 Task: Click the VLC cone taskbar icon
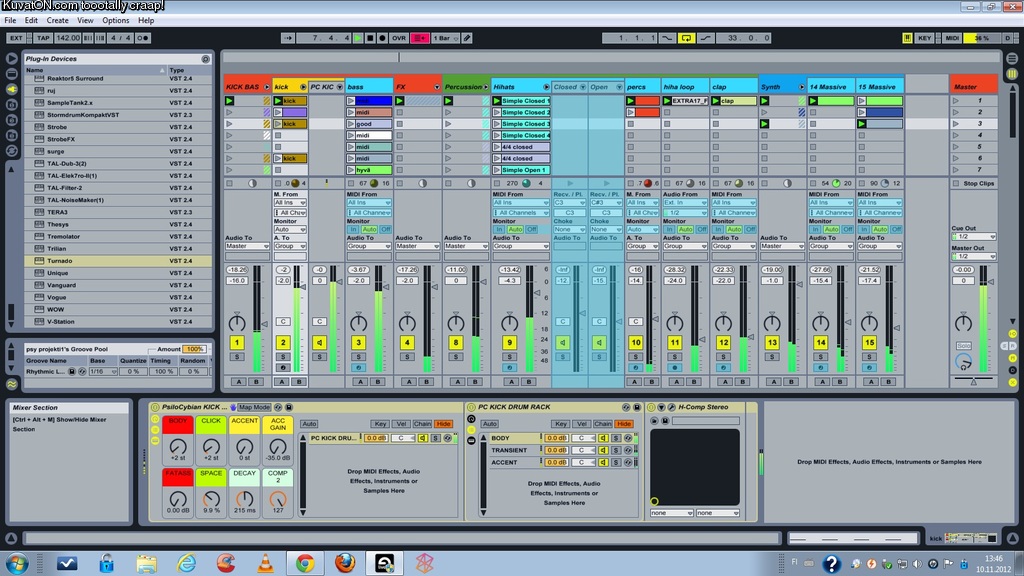pos(265,563)
